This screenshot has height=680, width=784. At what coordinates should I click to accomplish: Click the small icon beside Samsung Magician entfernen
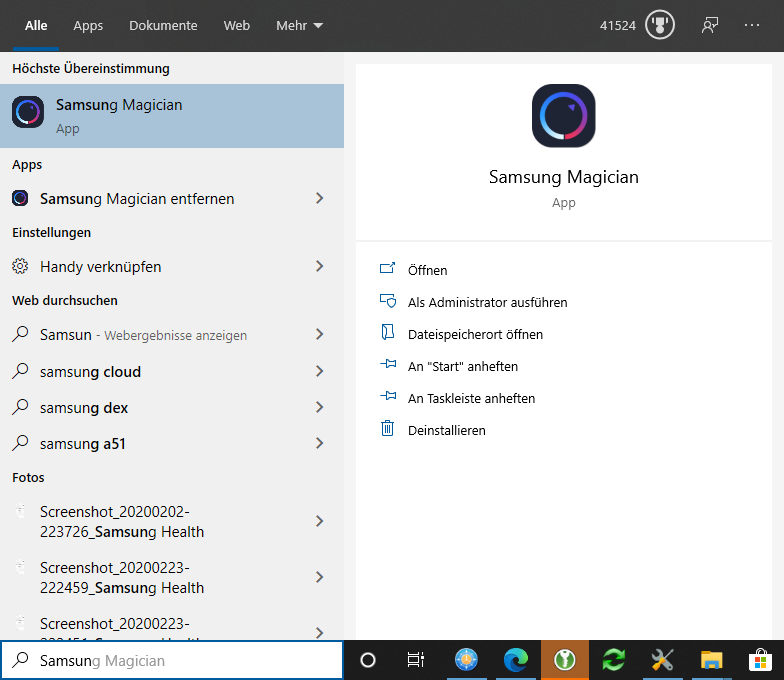(x=20, y=198)
